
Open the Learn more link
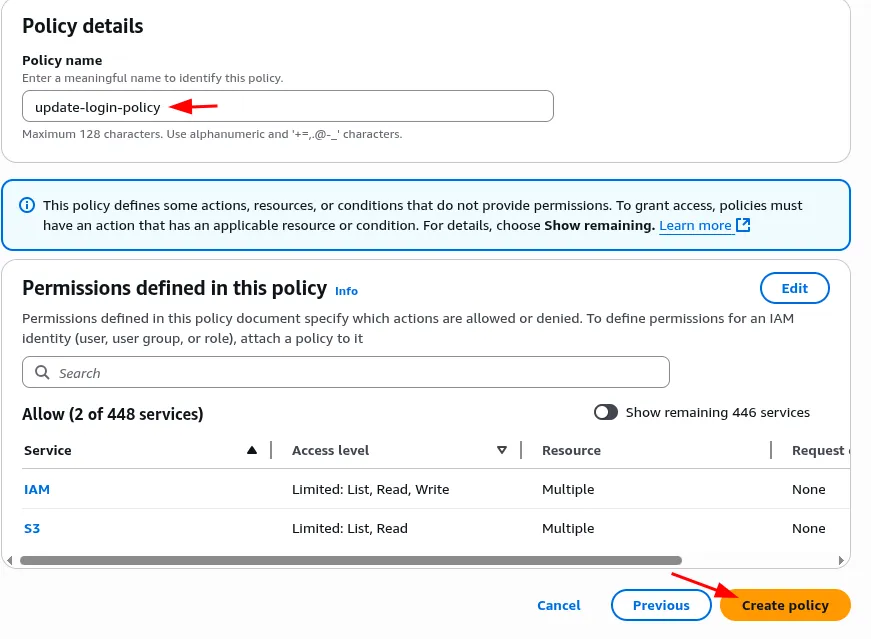coord(695,225)
